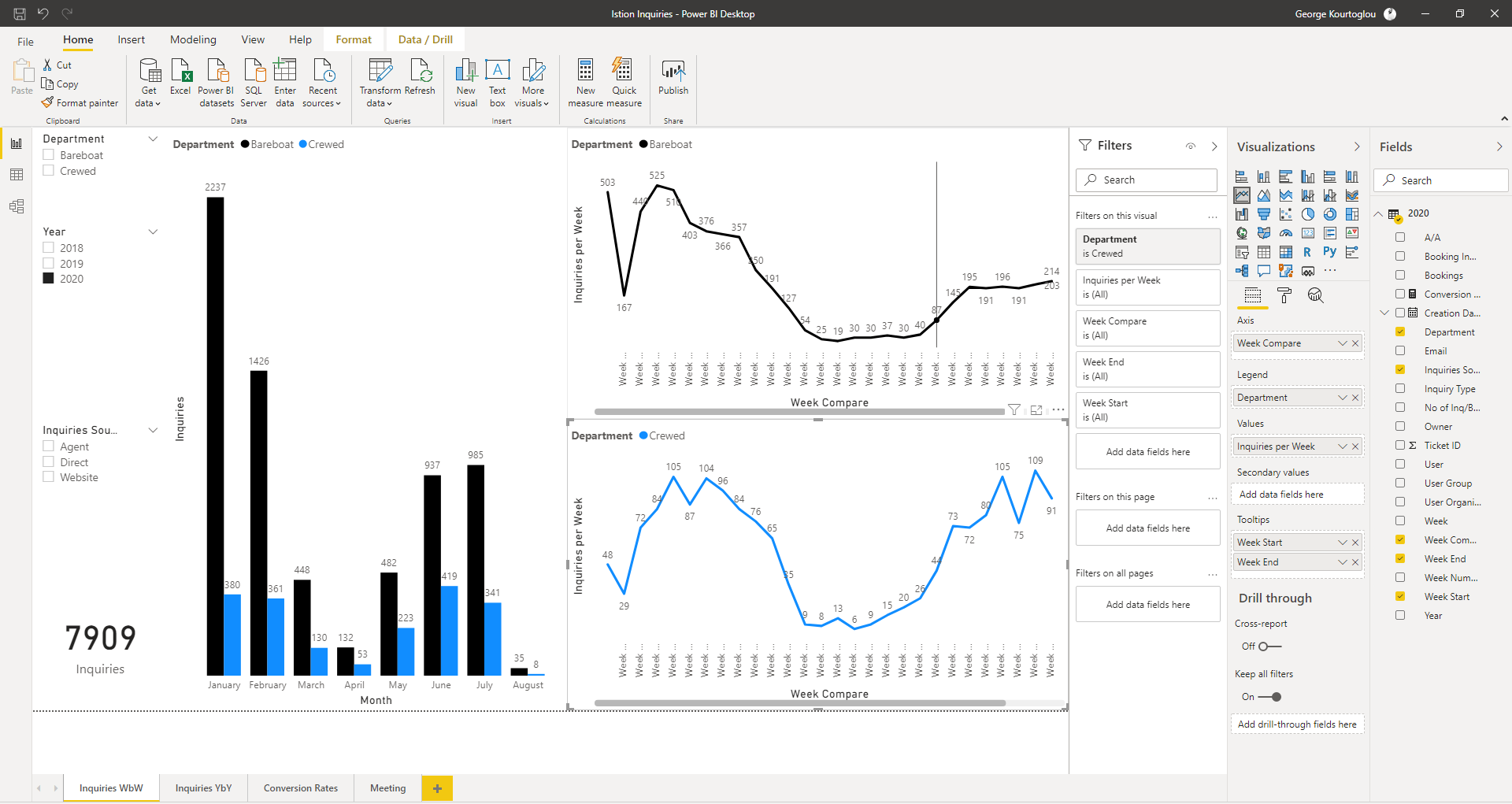Refresh the queries
The width and height of the screenshot is (1512, 804).
click(x=421, y=76)
